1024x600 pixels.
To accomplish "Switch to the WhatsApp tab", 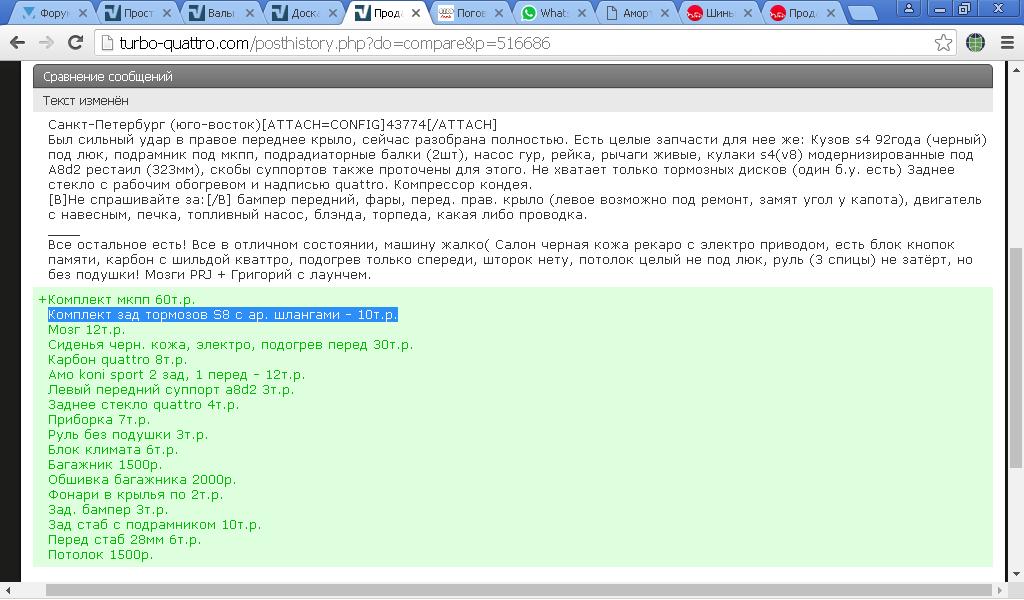I will 552,14.
